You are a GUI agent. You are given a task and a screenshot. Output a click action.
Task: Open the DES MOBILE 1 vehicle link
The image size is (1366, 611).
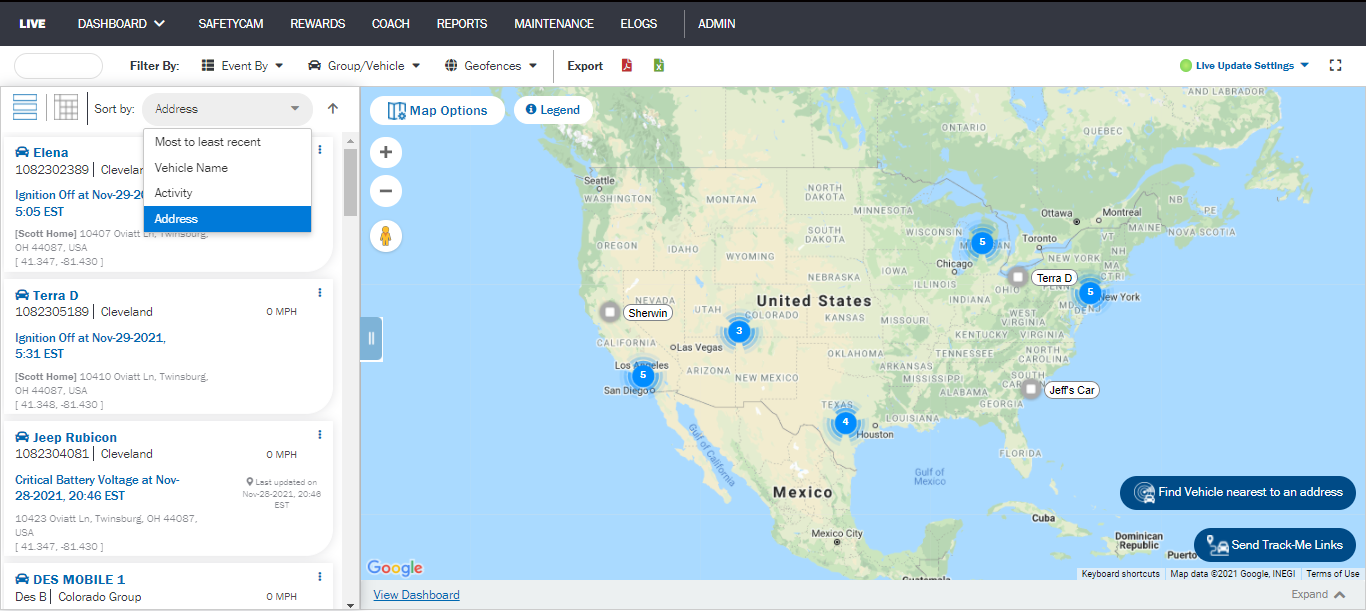coord(79,579)
